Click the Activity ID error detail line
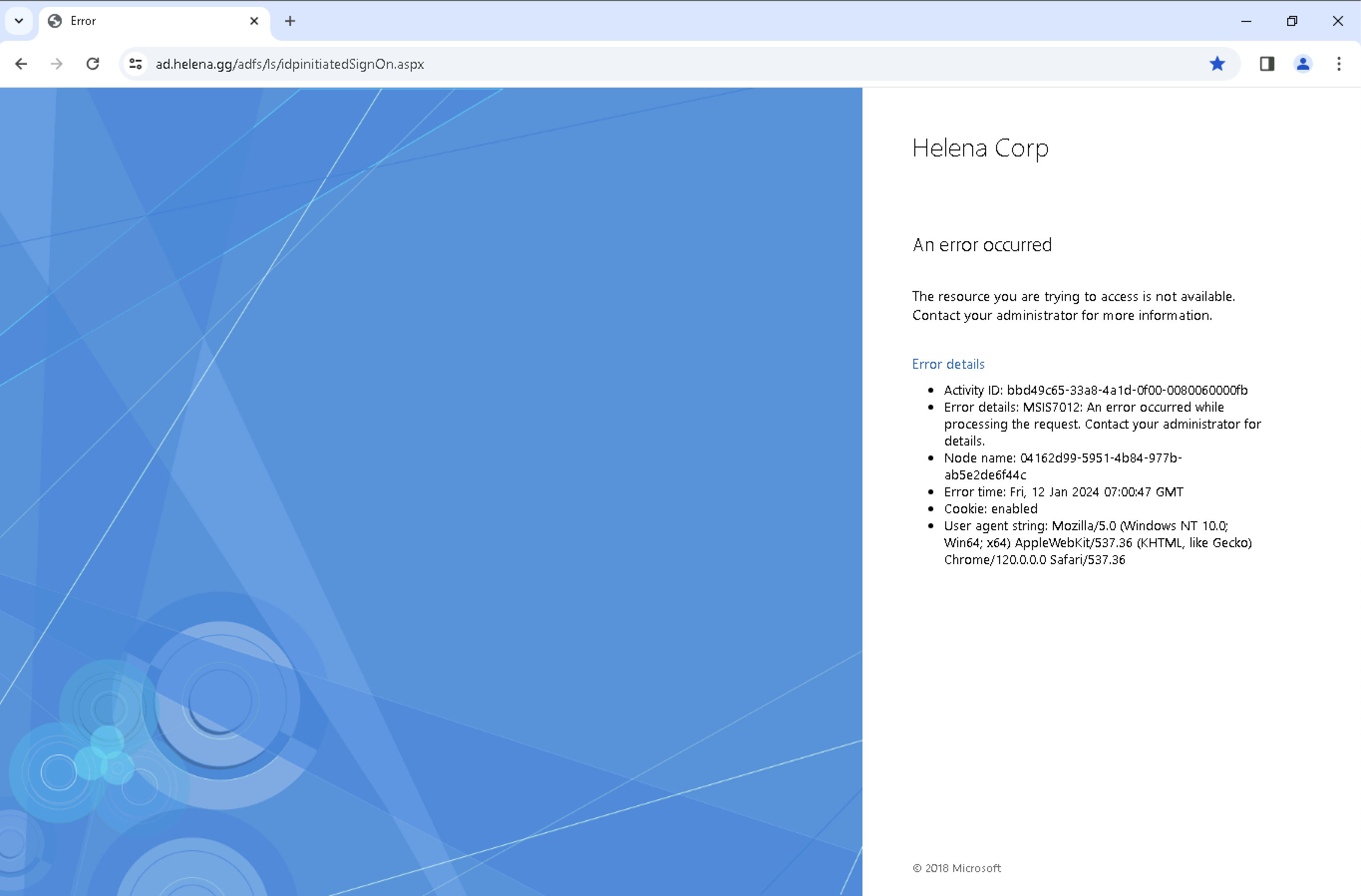Screen dimensions: 1361x896 point(1095,390)
